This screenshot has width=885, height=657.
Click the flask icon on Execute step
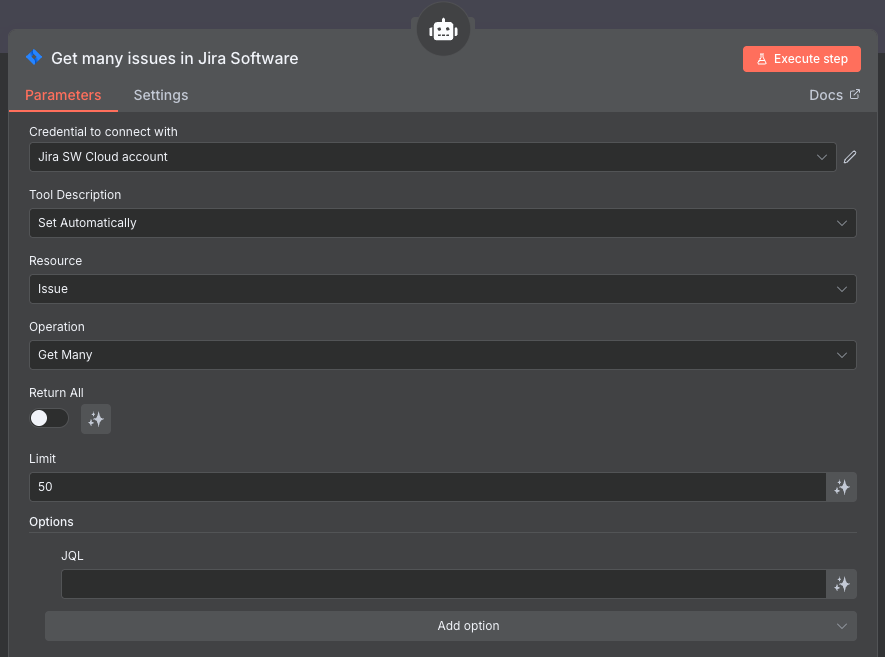coord(762,59)
